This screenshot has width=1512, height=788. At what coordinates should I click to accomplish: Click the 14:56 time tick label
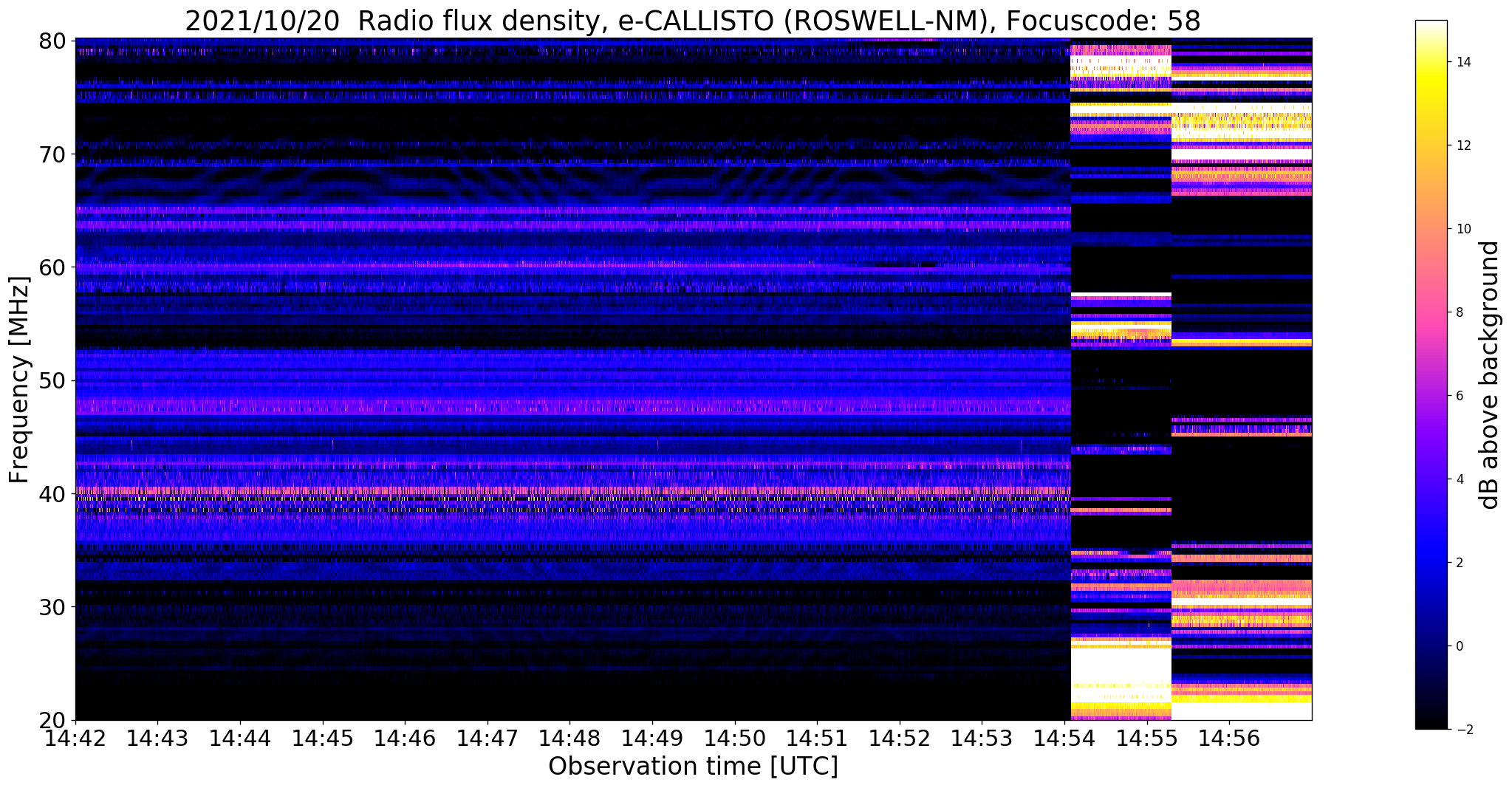[1229, 738]
